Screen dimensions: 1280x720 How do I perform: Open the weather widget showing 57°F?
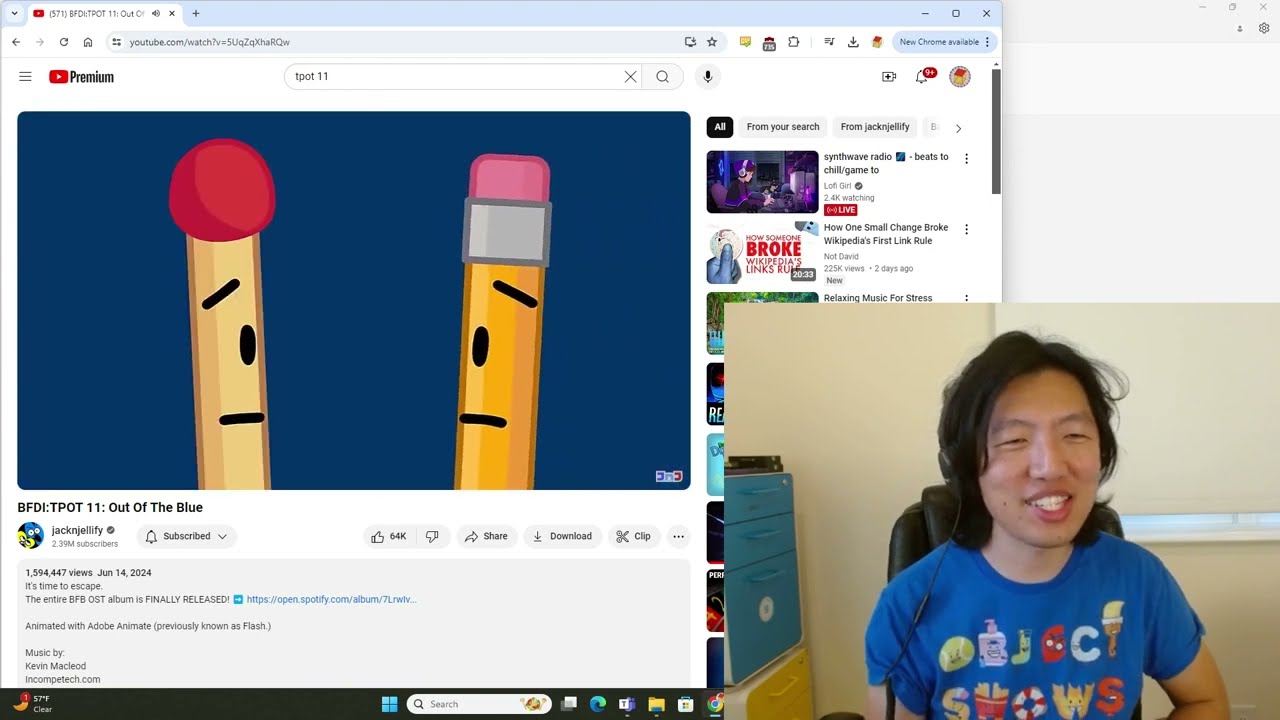point(32,704)
